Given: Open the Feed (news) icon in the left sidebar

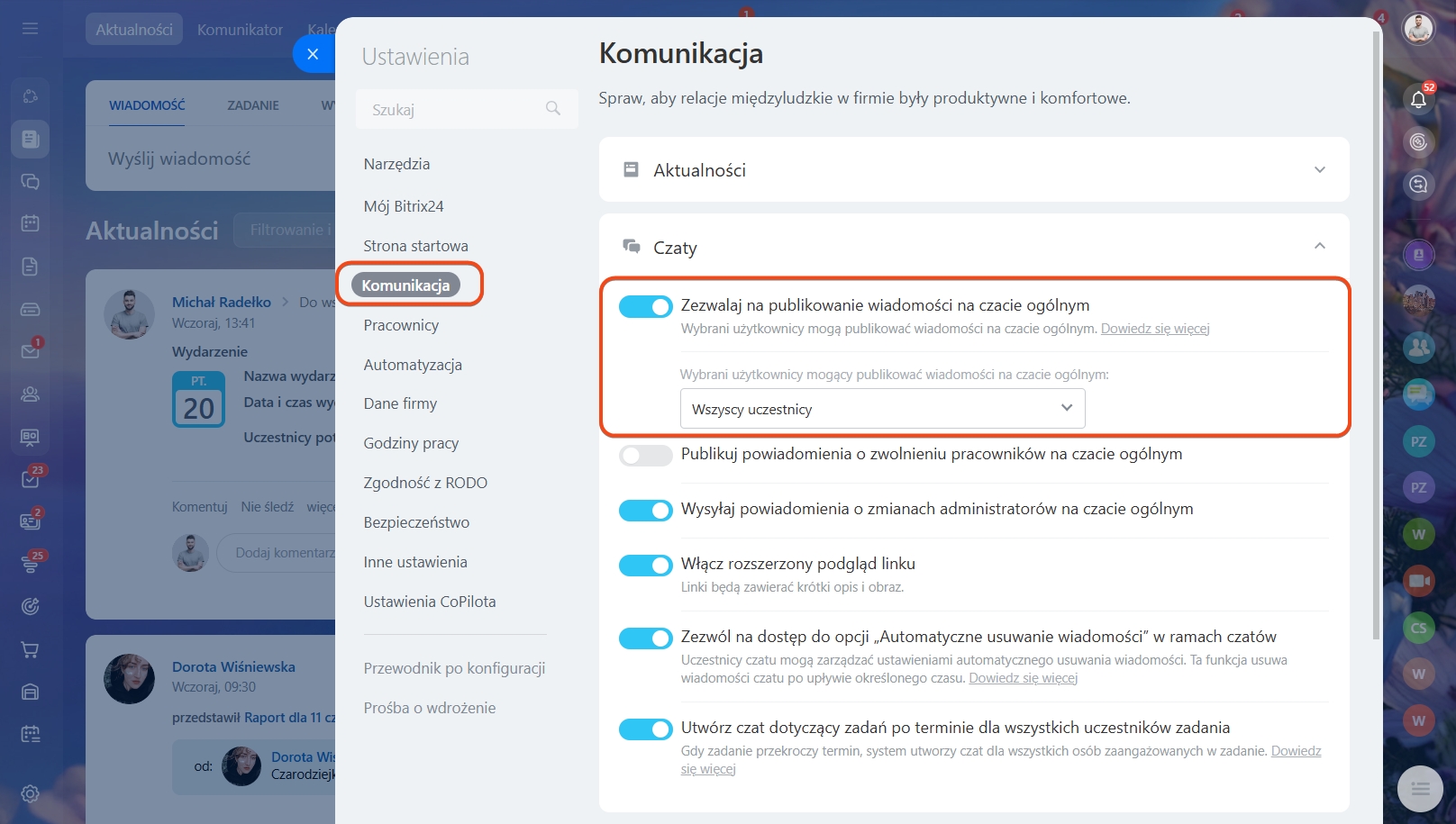Looking at the screenshot, I should coord(30,139).
